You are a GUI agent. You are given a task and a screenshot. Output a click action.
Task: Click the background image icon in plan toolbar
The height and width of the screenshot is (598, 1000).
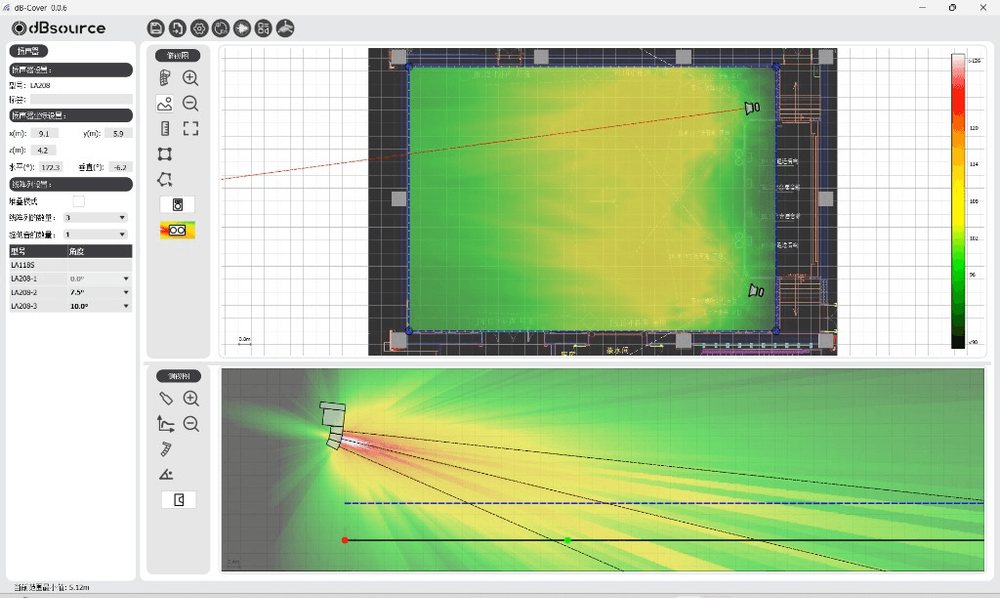pyautogui.click(x=165, y=103)
